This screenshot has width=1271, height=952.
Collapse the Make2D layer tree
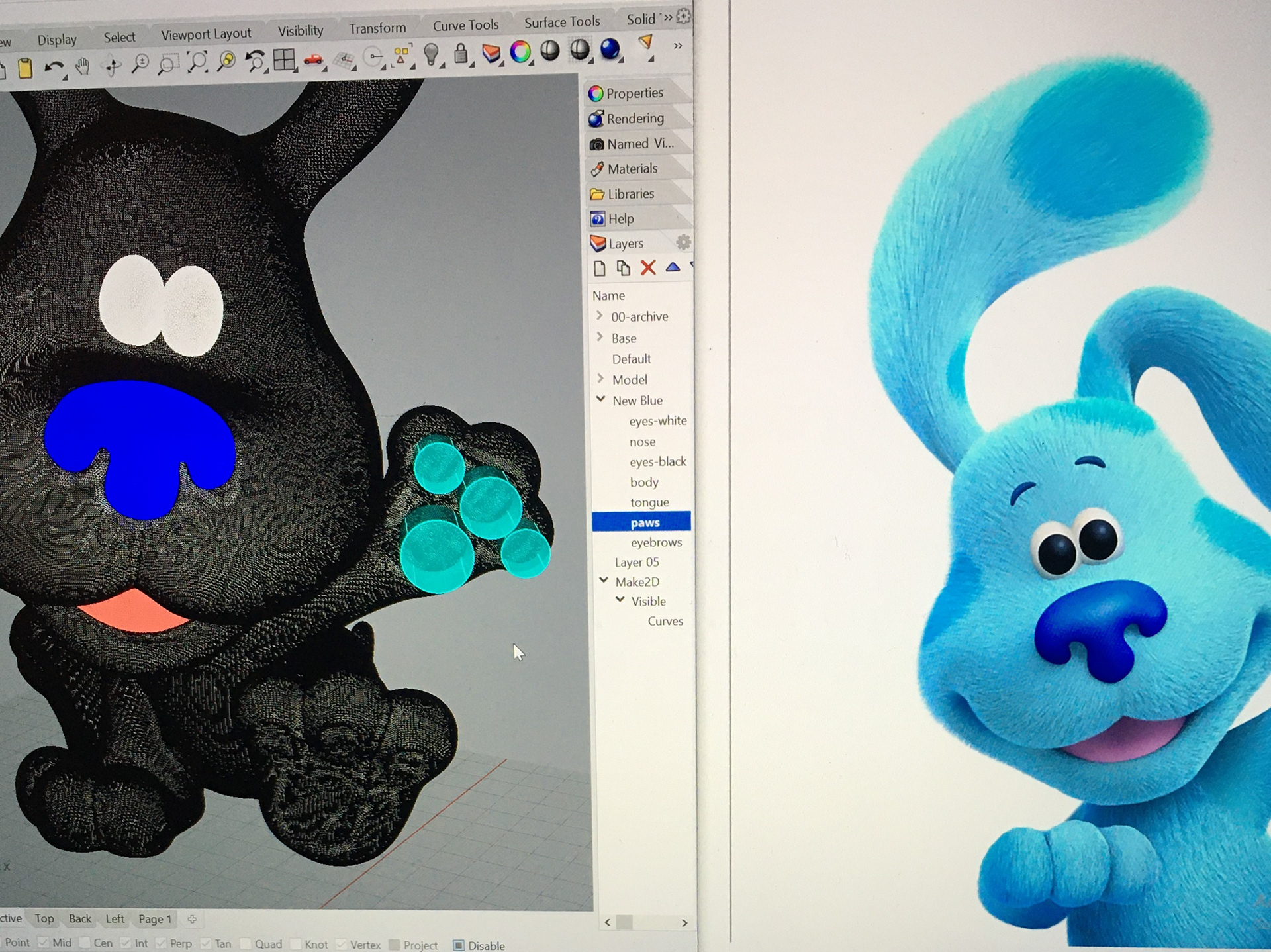coord(604,580)
